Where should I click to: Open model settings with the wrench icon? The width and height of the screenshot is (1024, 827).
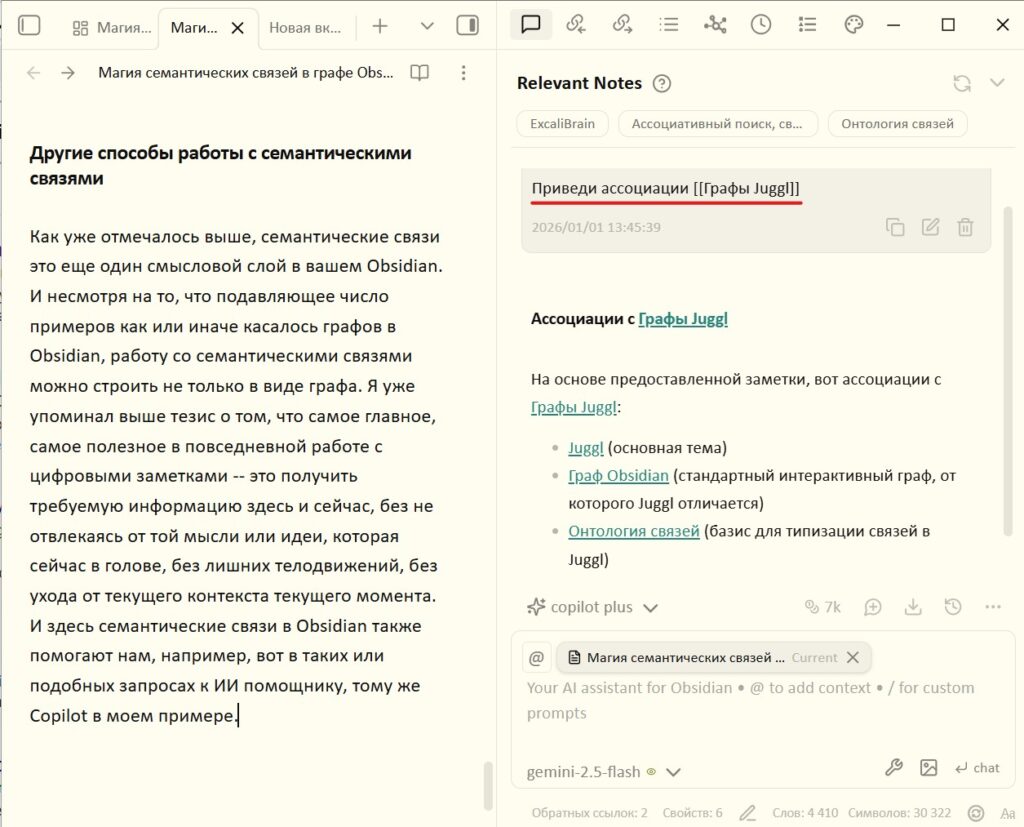click(893, 767)
